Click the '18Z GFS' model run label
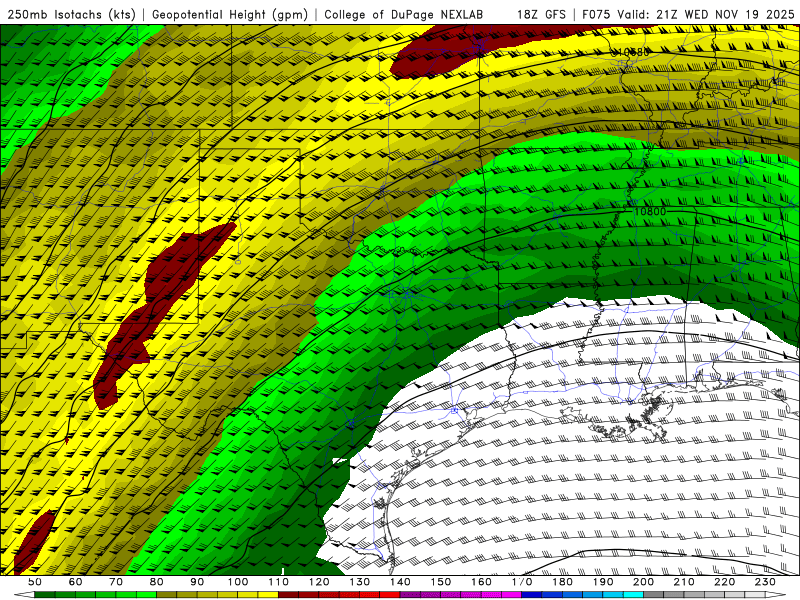 [x=541, y=14]
